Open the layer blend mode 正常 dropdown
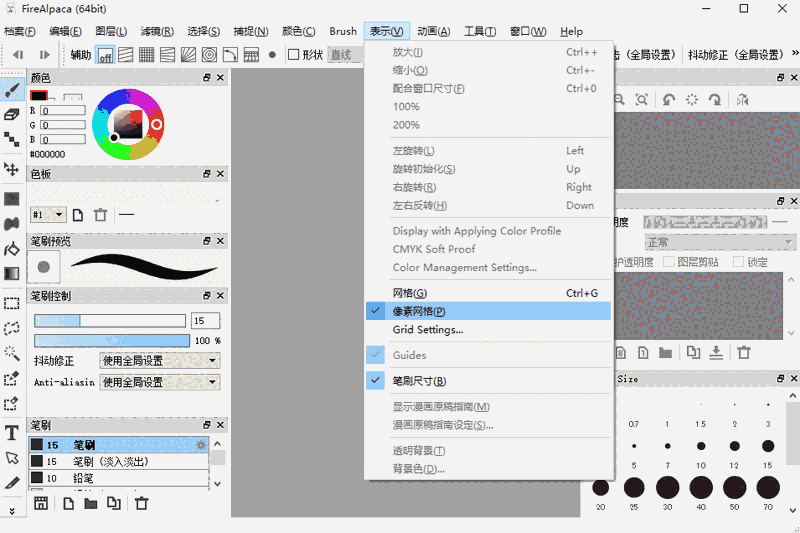800x533 pixels. pos(720,242)
